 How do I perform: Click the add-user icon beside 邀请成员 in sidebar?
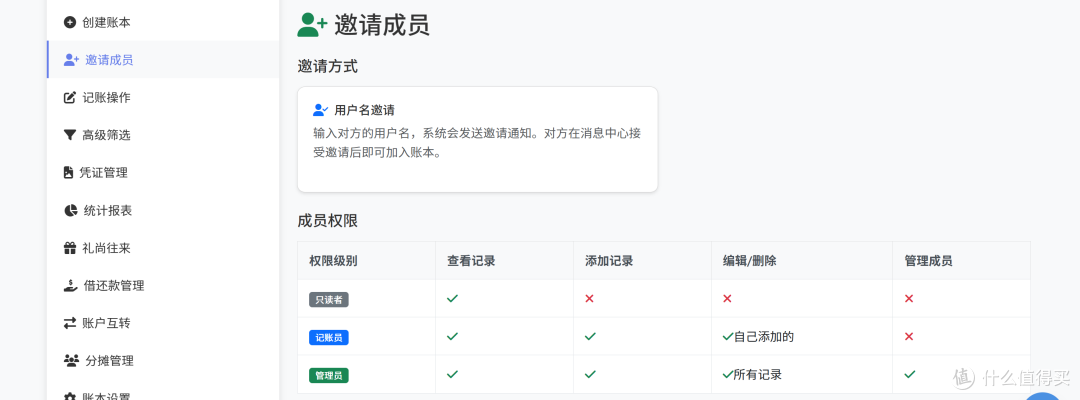[x=72, y=60]
